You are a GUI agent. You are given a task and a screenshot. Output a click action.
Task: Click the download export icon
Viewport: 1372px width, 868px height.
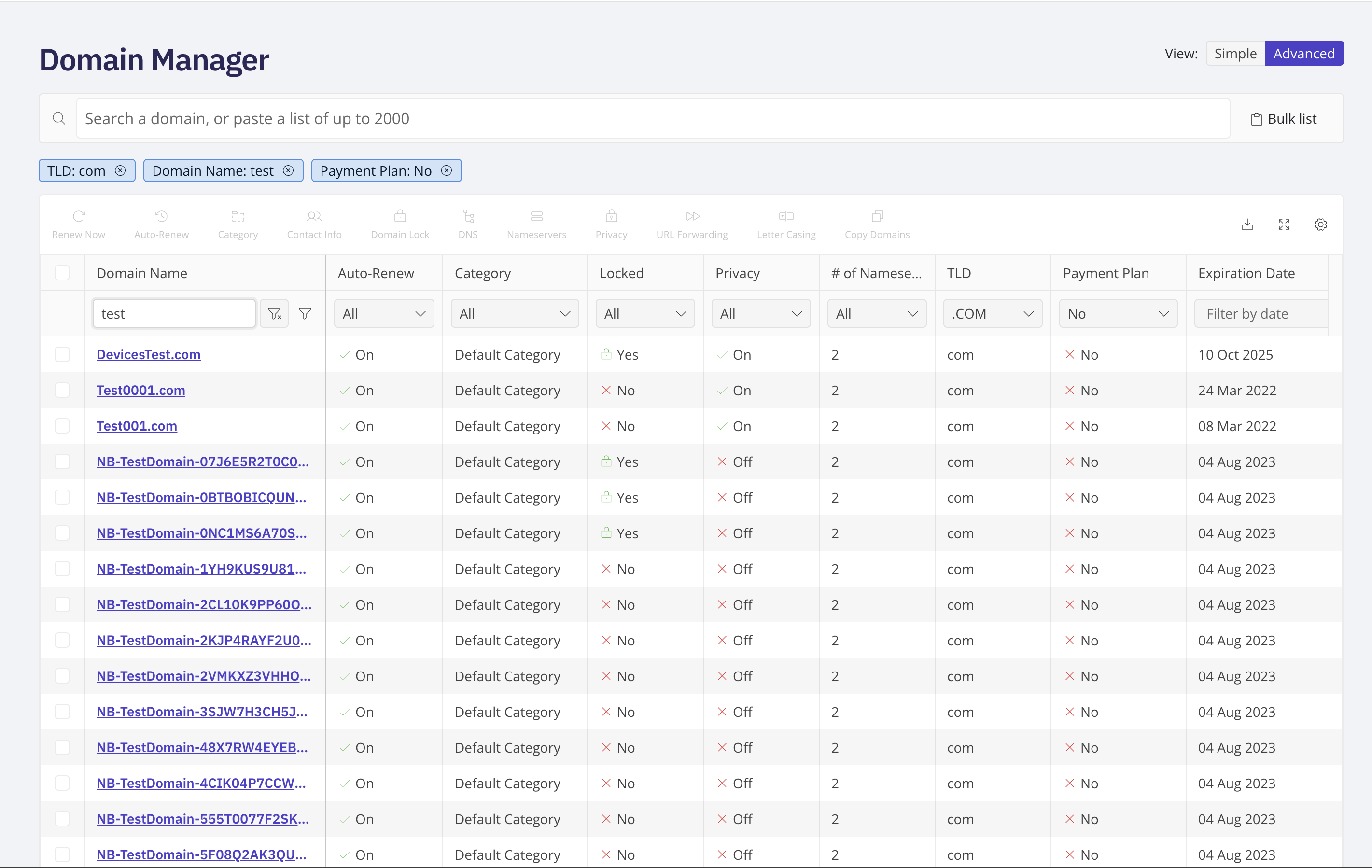(1247, 224)
